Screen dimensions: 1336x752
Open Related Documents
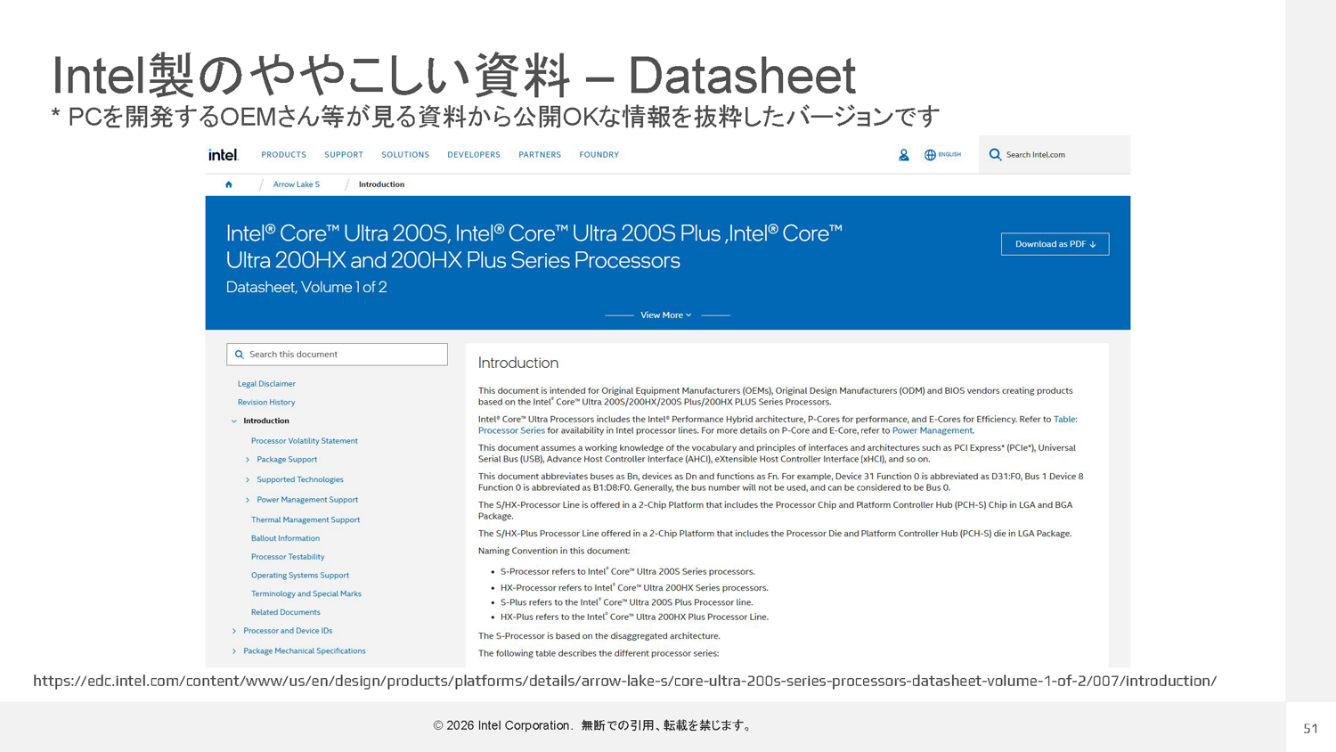[286, 612]
